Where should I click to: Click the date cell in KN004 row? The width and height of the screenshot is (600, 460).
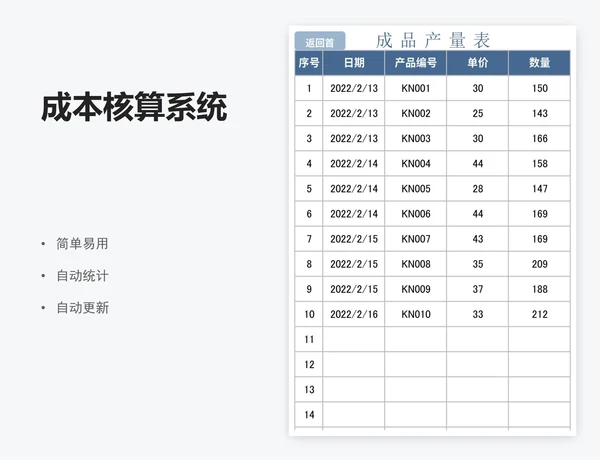pos(354,164)
